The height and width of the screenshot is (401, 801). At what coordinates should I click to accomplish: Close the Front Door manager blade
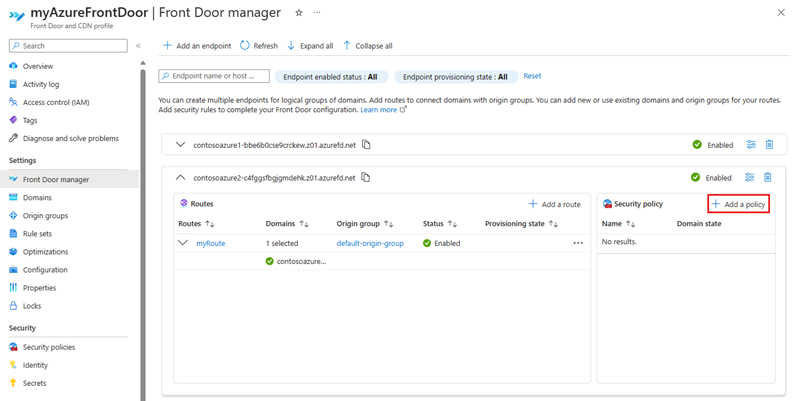coord(781,12)
